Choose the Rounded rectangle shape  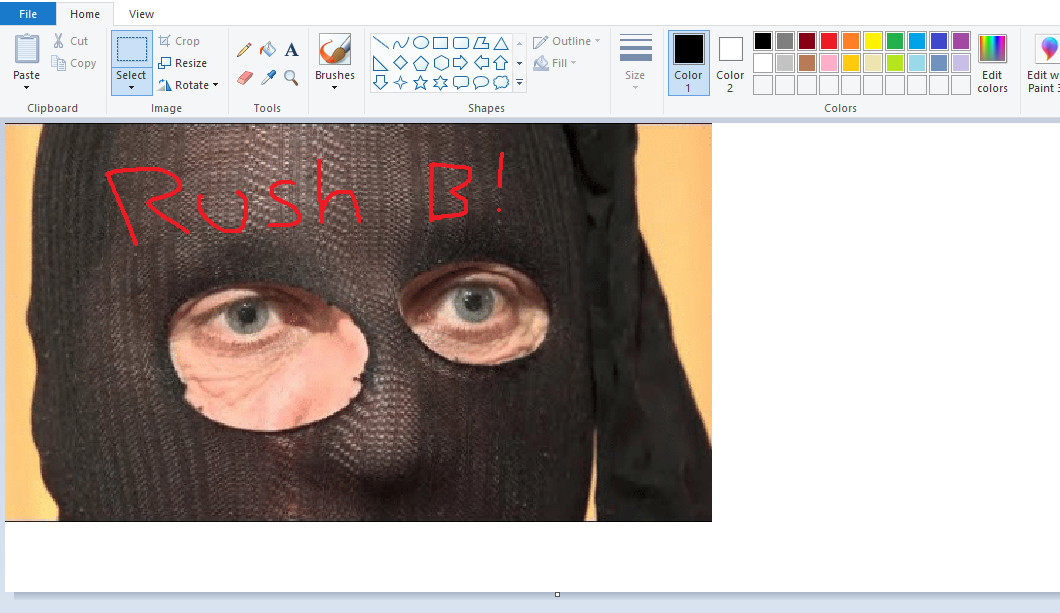point(461,43)
